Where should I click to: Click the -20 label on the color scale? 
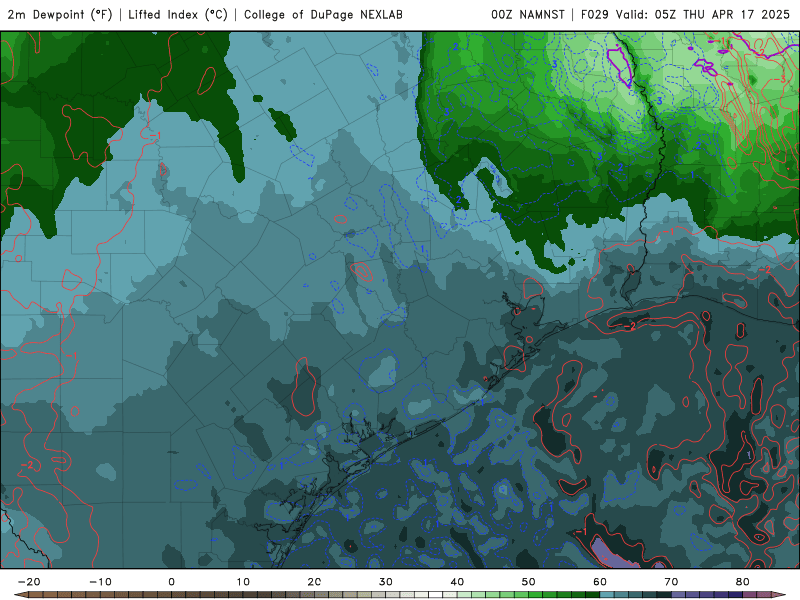29,582
